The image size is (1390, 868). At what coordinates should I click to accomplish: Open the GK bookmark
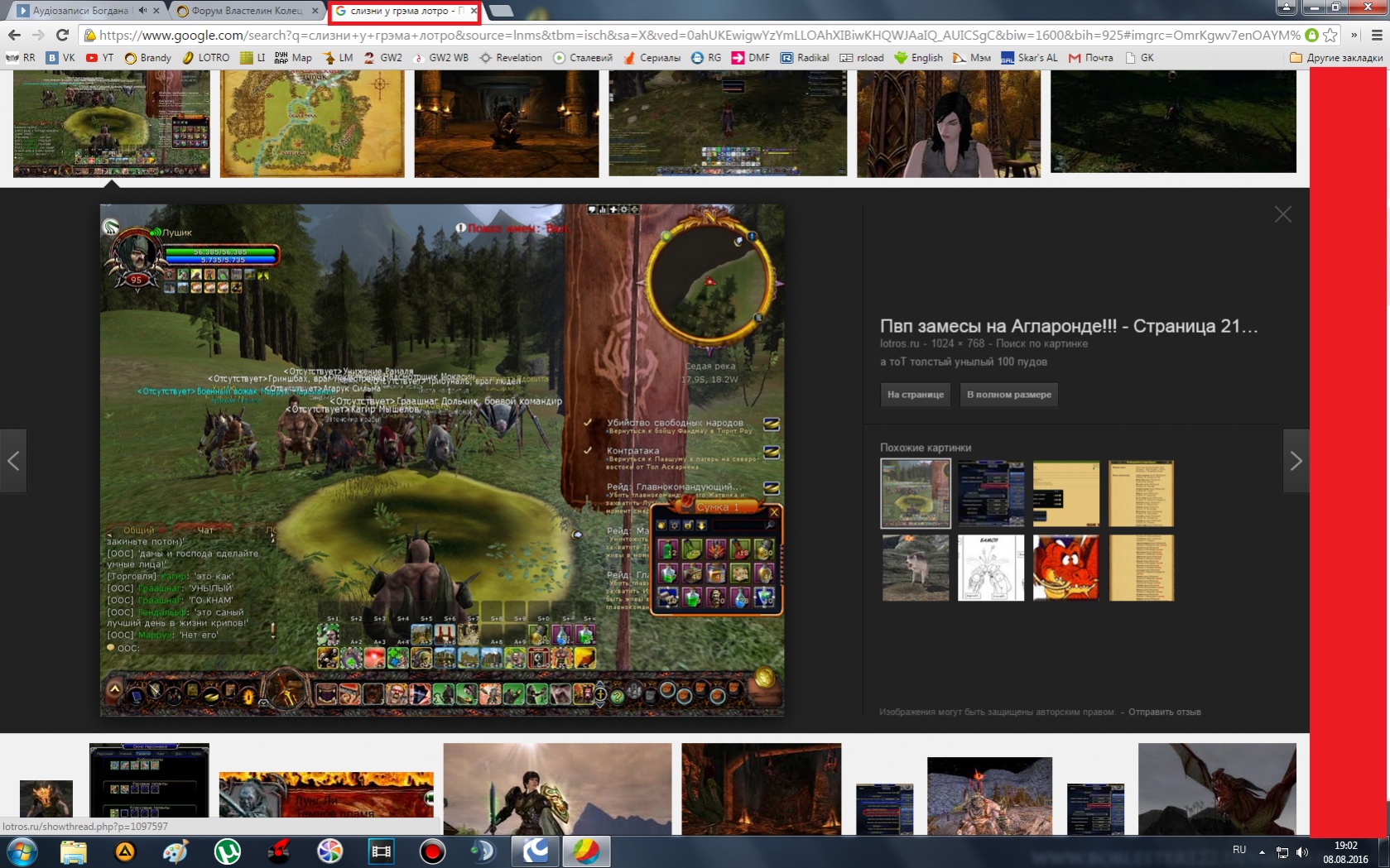[x=1139, y=58]
